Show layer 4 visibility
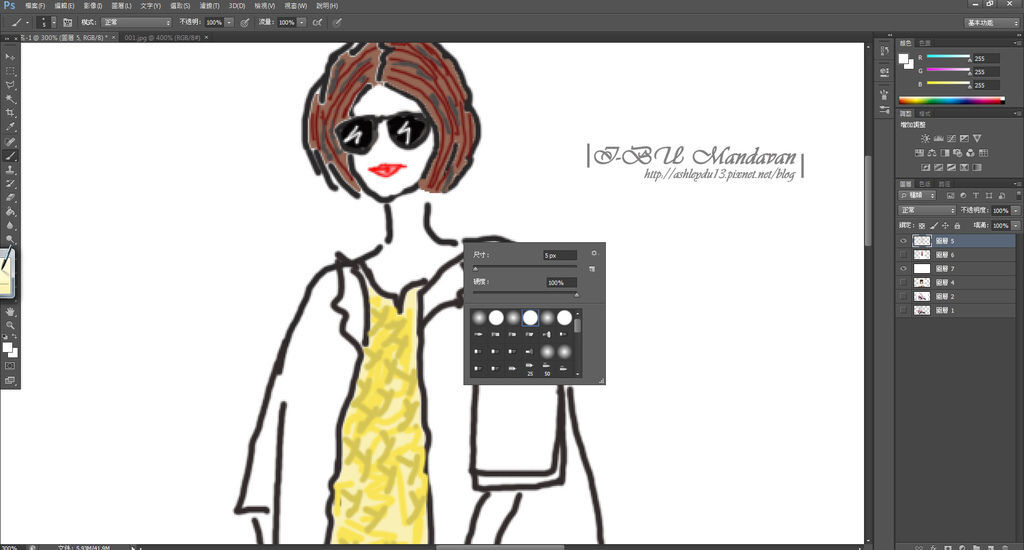The height and width of the screenshot is (550, 1024). [904, 282]
